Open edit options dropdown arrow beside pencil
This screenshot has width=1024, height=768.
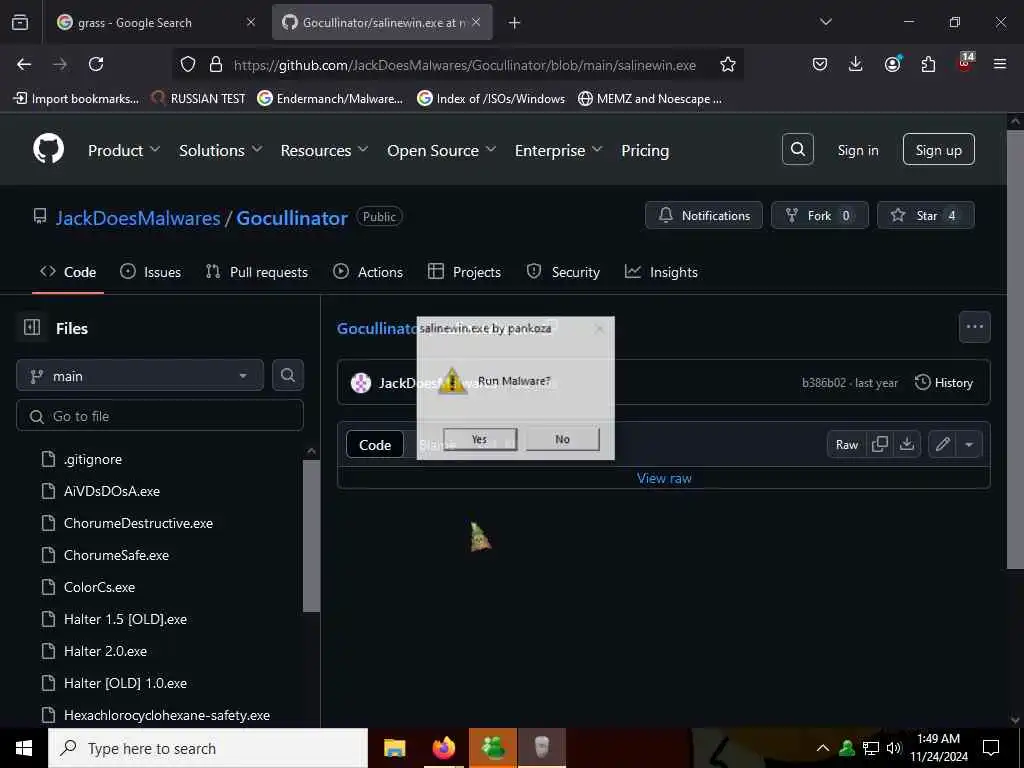tap(969, 444)
